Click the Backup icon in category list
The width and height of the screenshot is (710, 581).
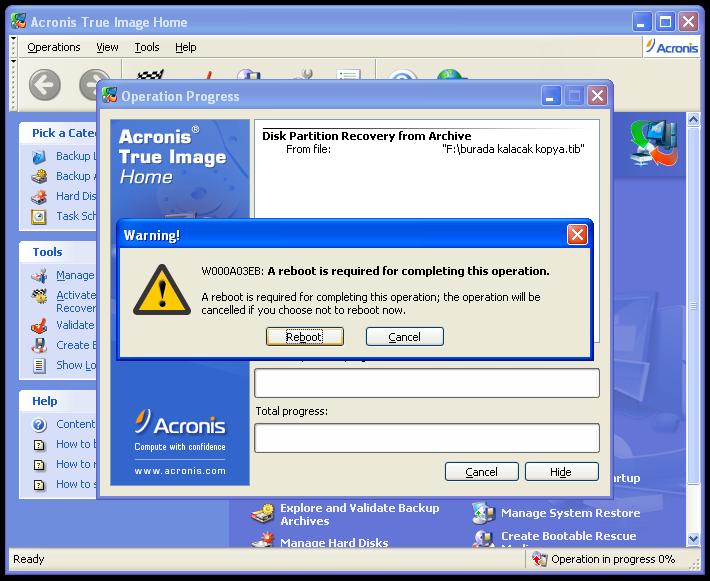(39, 157)
